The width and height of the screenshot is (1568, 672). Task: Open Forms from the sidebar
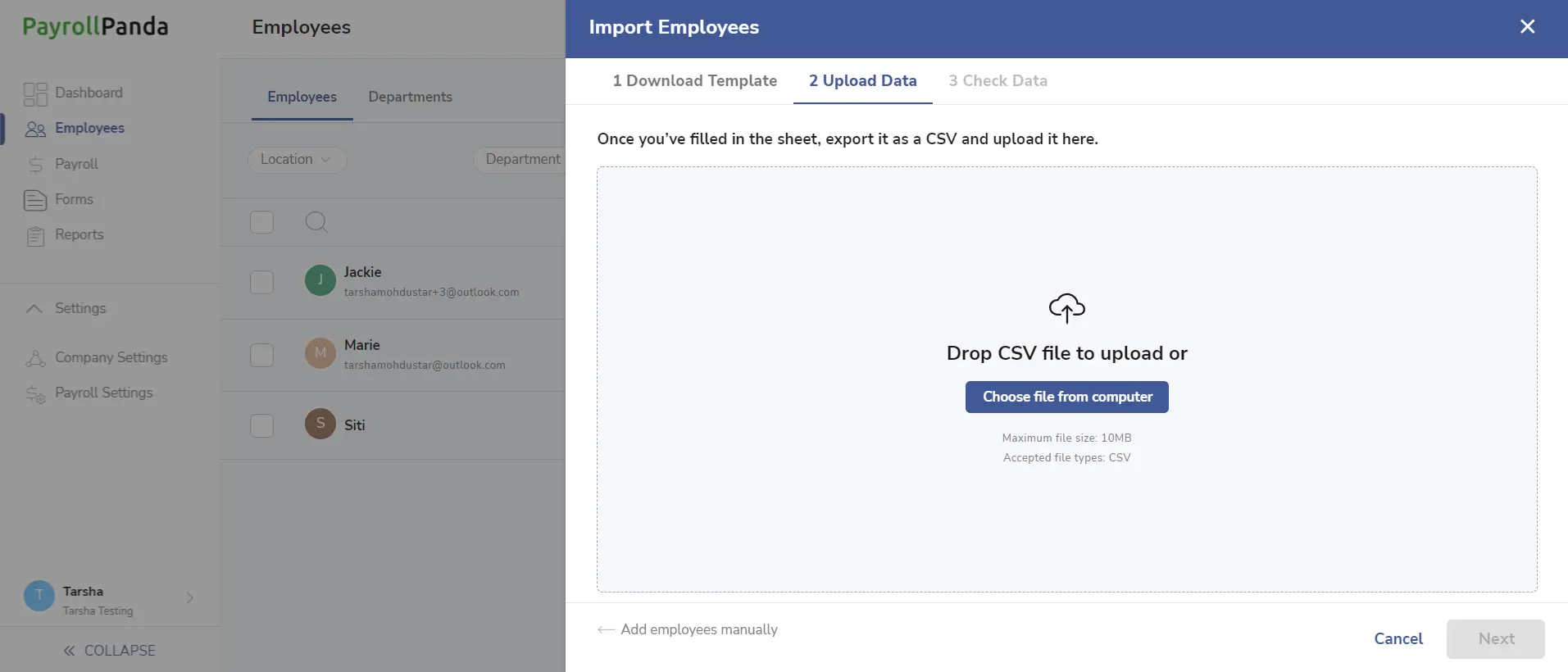pos(74,199)
